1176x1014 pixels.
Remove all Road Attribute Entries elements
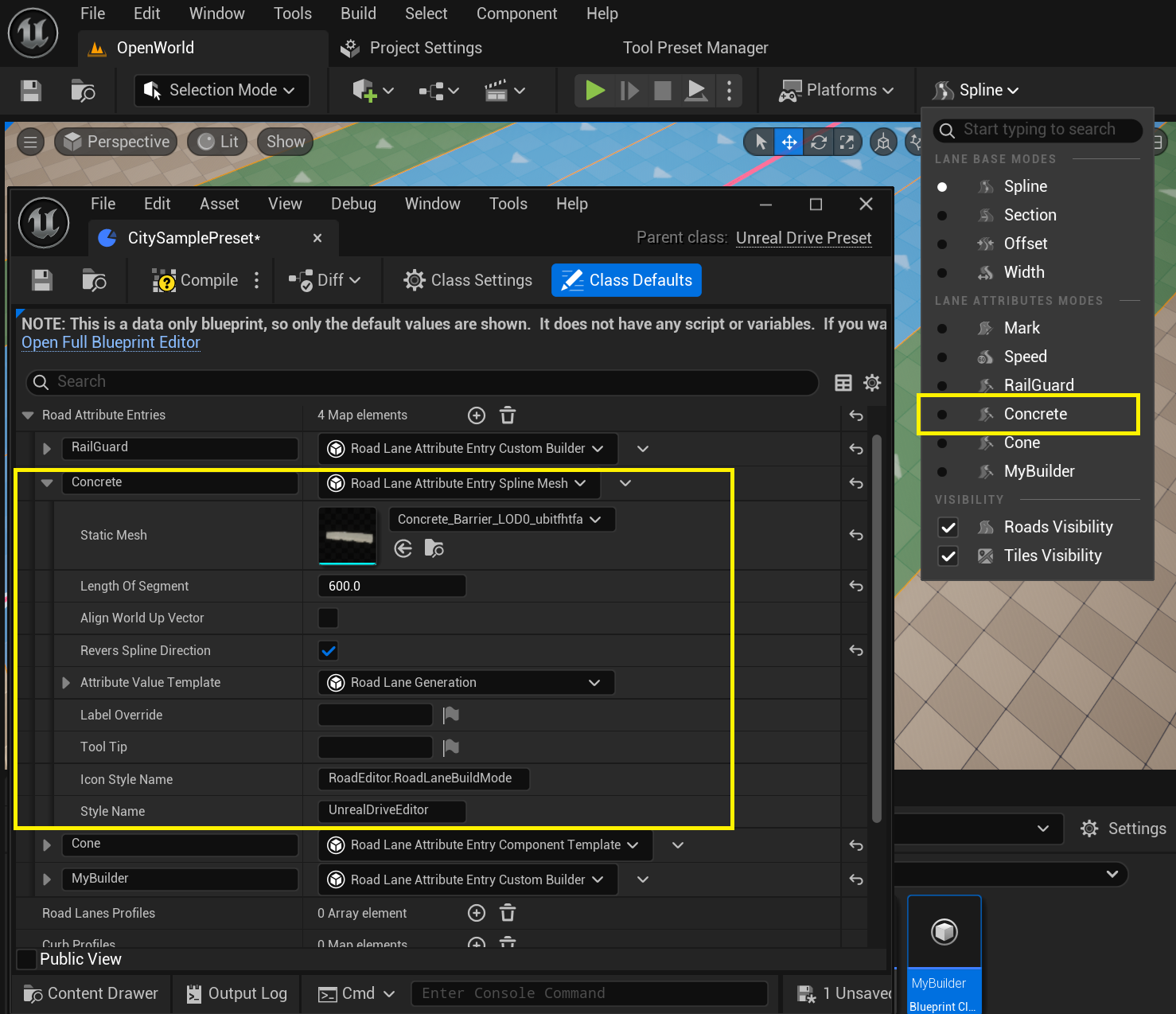(x=508, y=415)
